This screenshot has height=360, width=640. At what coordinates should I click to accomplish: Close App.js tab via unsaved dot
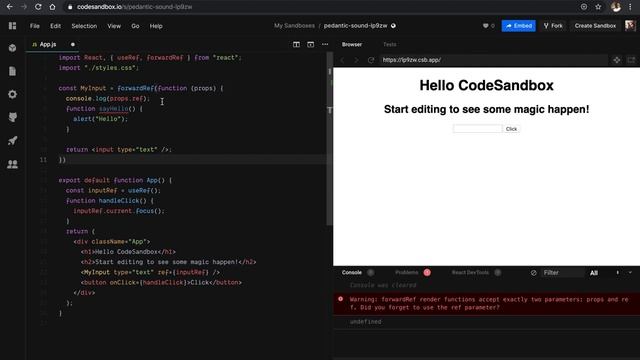tap(73, 44)
